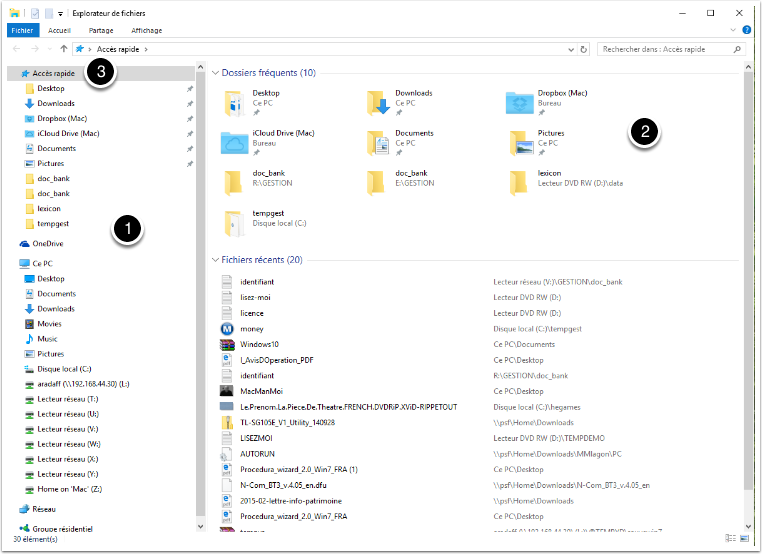Collapse the Dossiers fréquents section
This screenshot has width=762, height=554.
[216, 73]
